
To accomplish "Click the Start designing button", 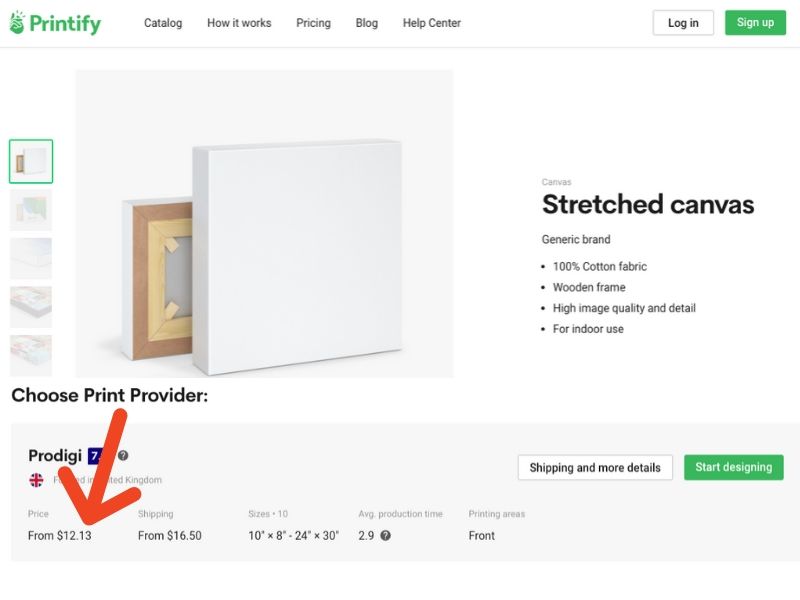I will pos(734,467).
